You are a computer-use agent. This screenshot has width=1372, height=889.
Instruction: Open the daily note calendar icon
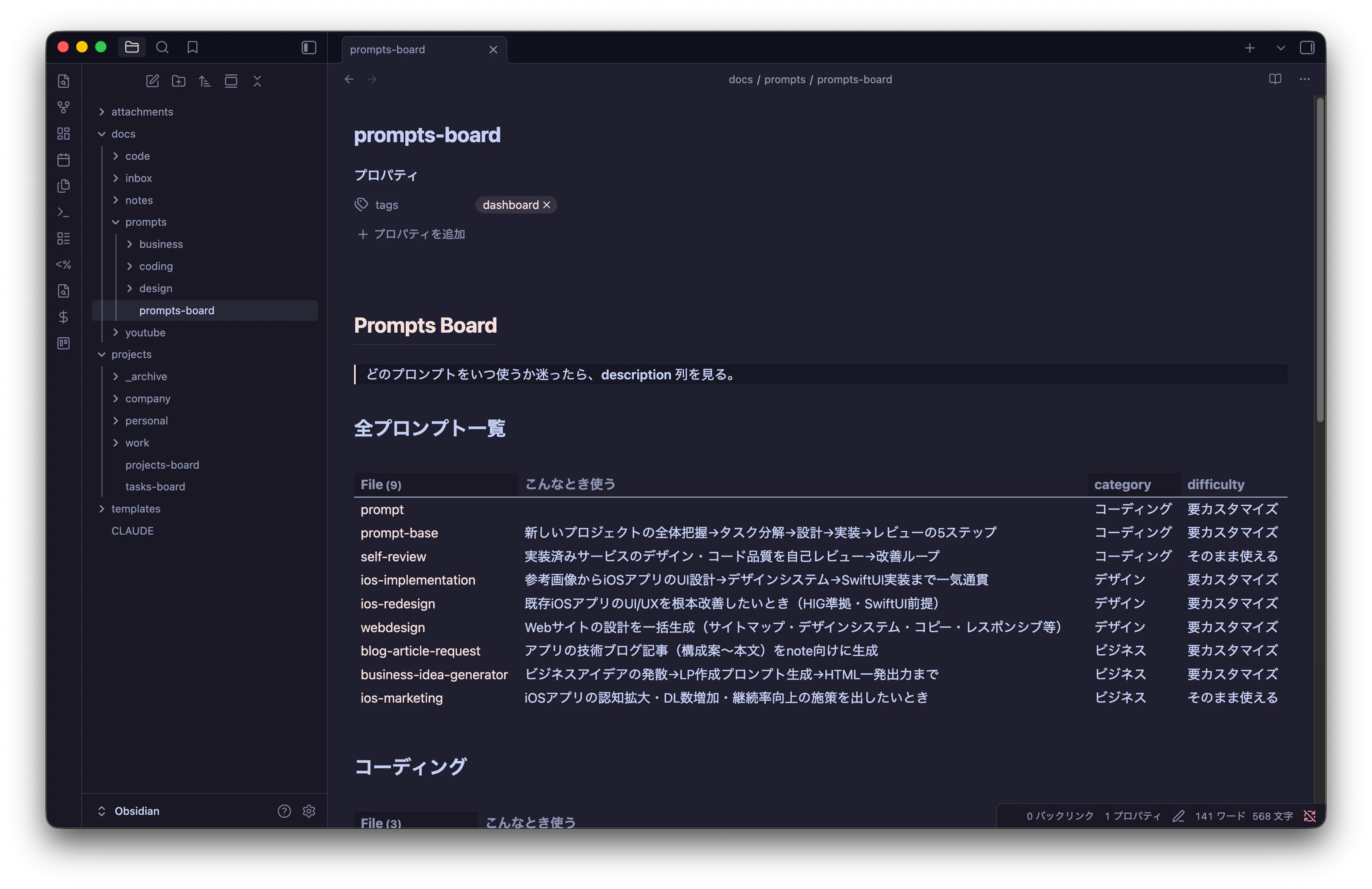click(x=64, y=160)
